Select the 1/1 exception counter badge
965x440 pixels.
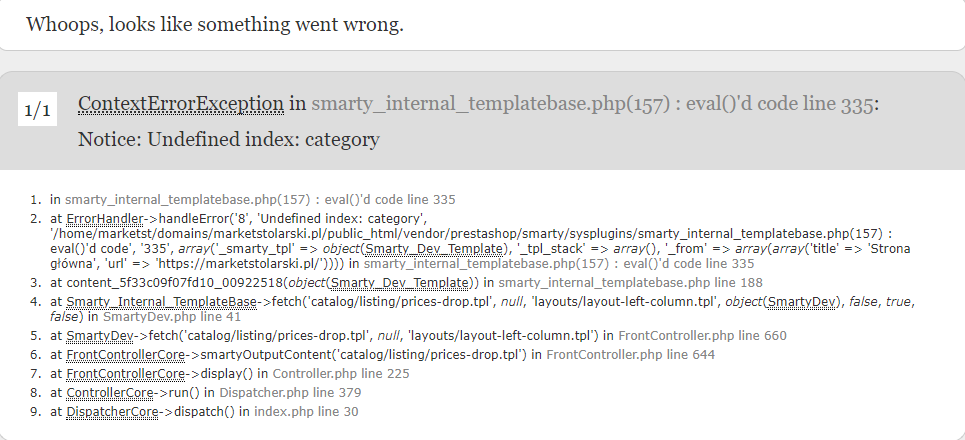pos(38,110)
